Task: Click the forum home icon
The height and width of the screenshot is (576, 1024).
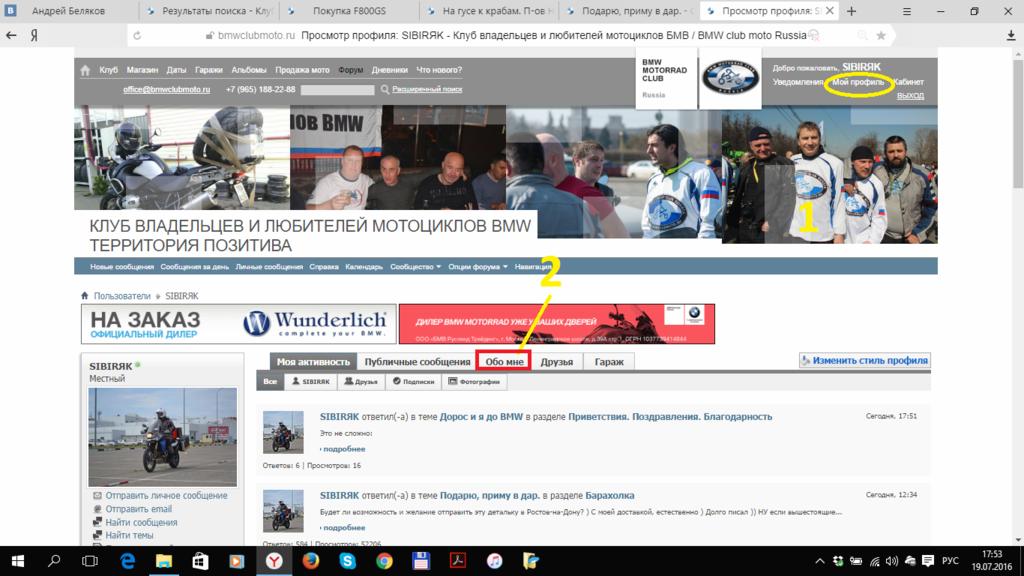Action: click(x=85, y=70)
